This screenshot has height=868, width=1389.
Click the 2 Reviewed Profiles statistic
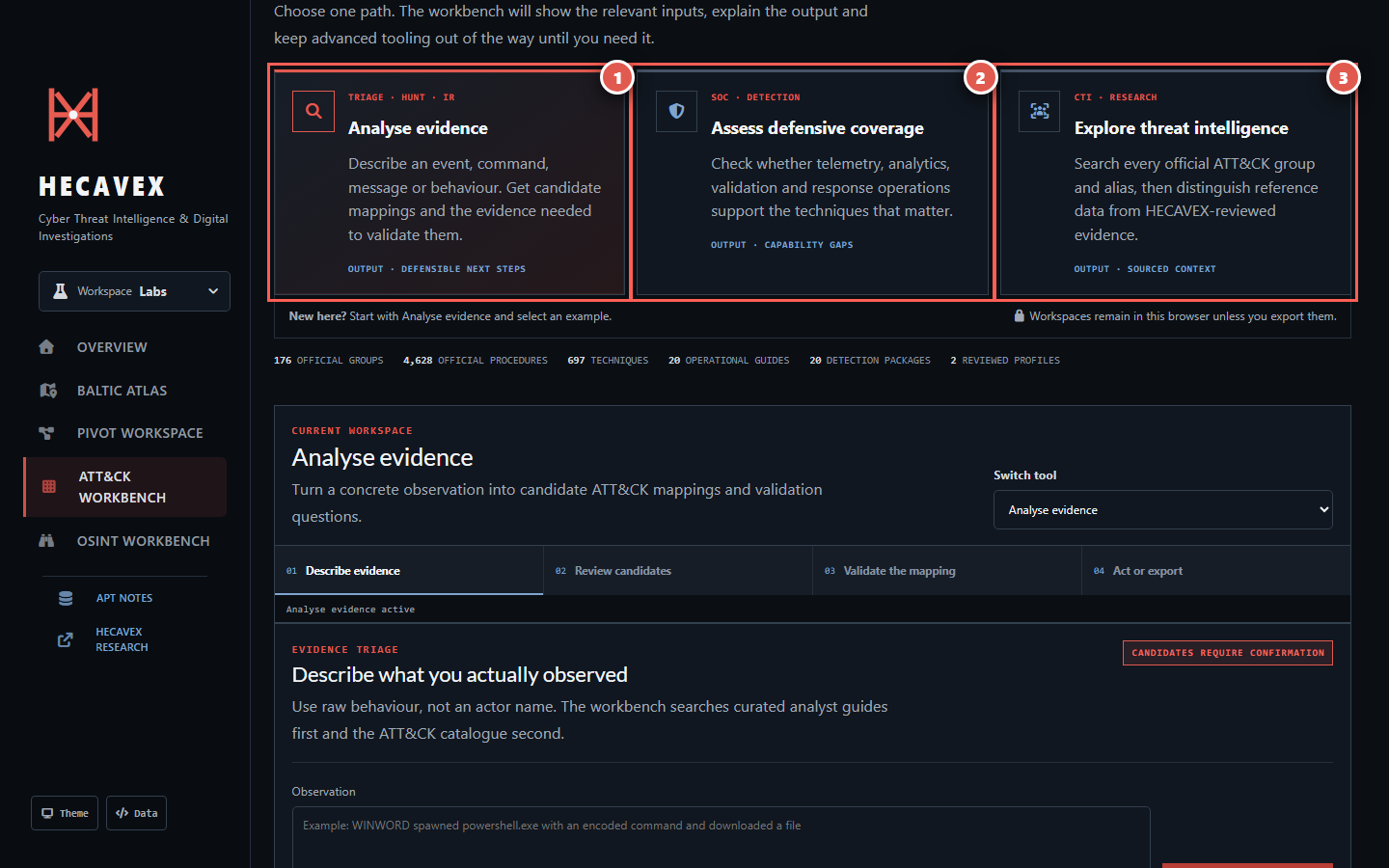tap(1005, 361)
